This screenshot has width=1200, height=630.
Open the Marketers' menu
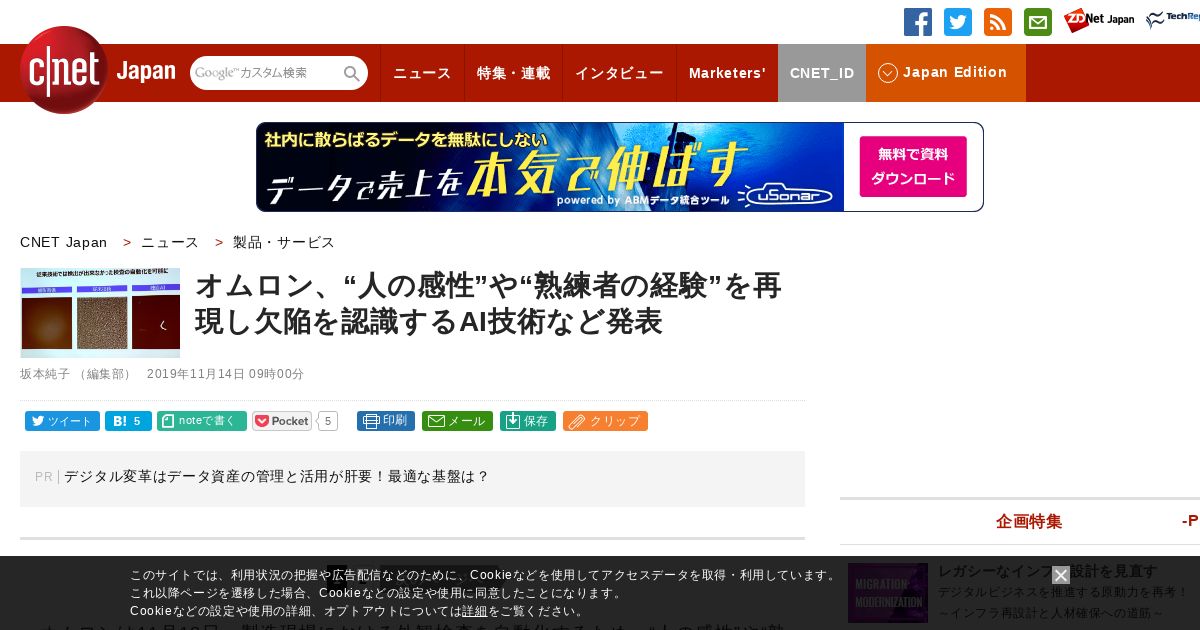point(727,73)
